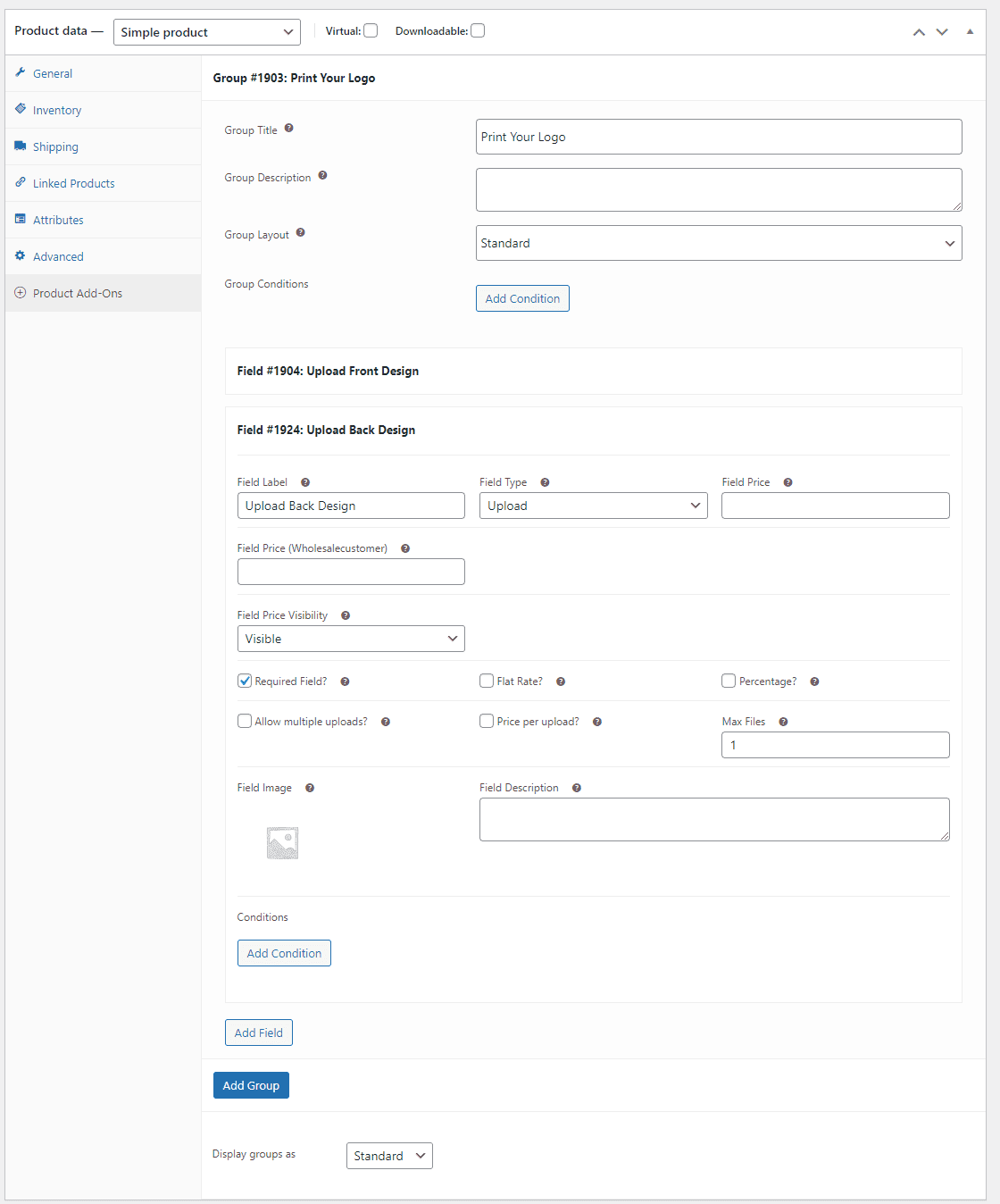Click the Field Image placeholder thumbnail

(282, 841)
